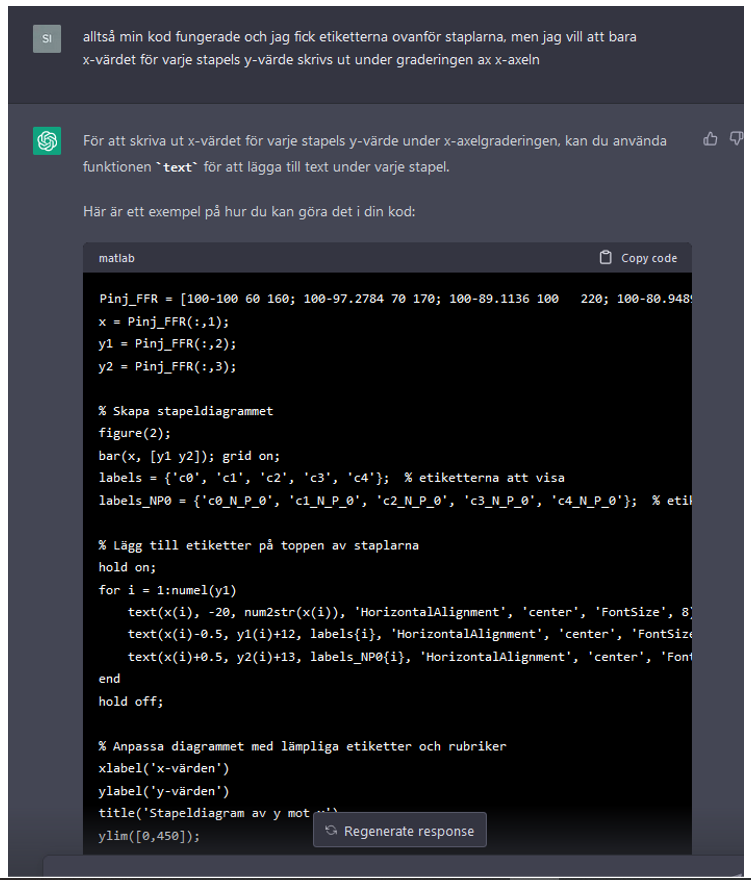Click the 'Här är ett exempel' sentence
751x880 pixels.
(x=249, y=212)
